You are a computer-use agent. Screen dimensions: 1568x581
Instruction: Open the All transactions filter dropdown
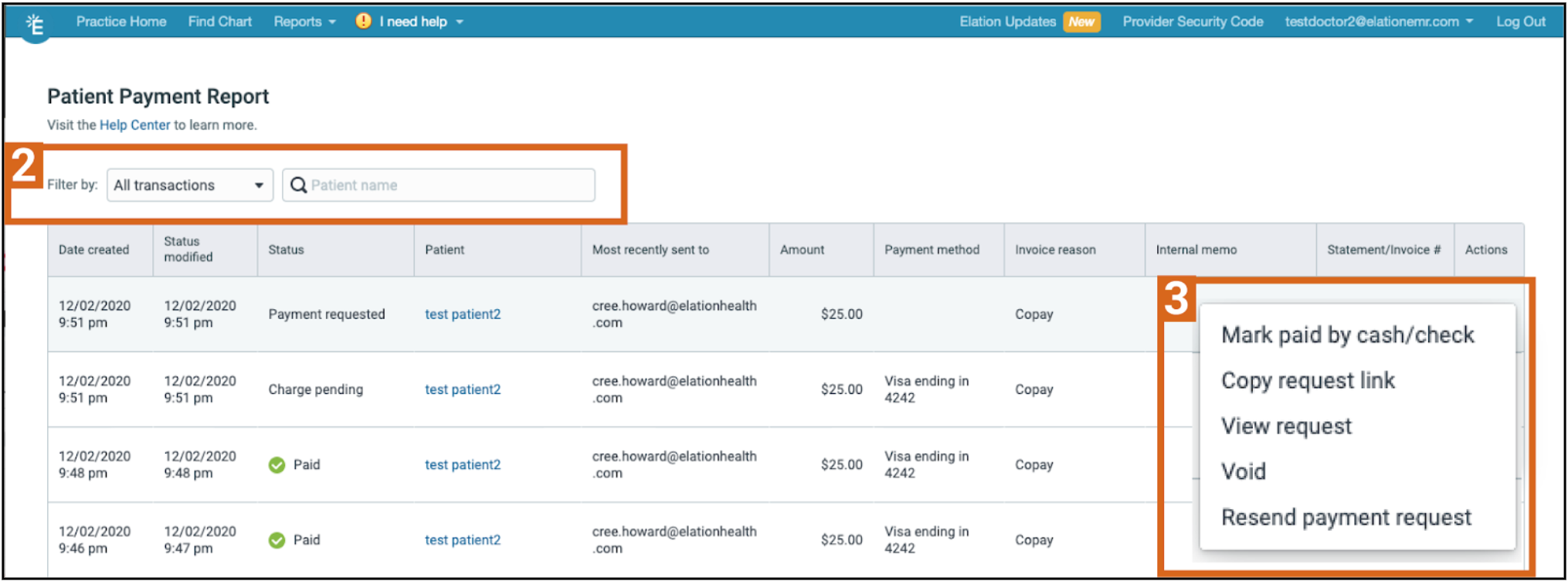point(189,185)
